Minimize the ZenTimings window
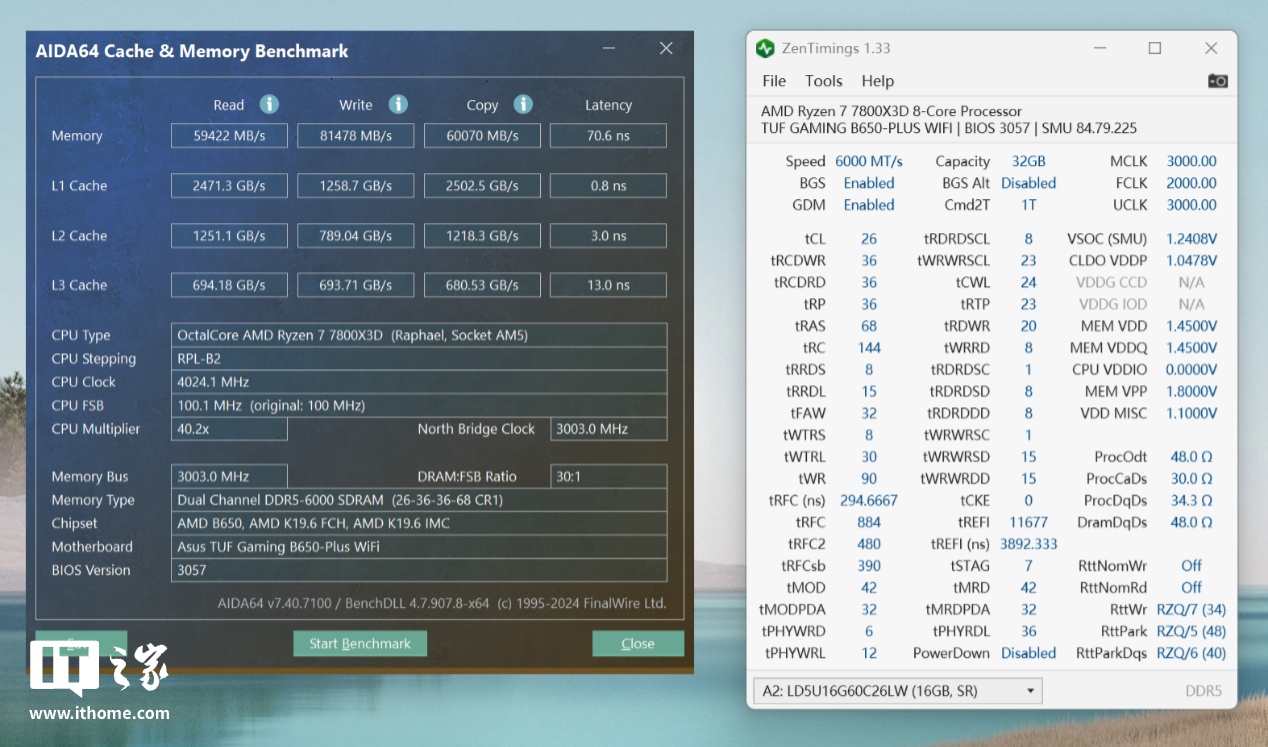 [x=1099, y=48]
